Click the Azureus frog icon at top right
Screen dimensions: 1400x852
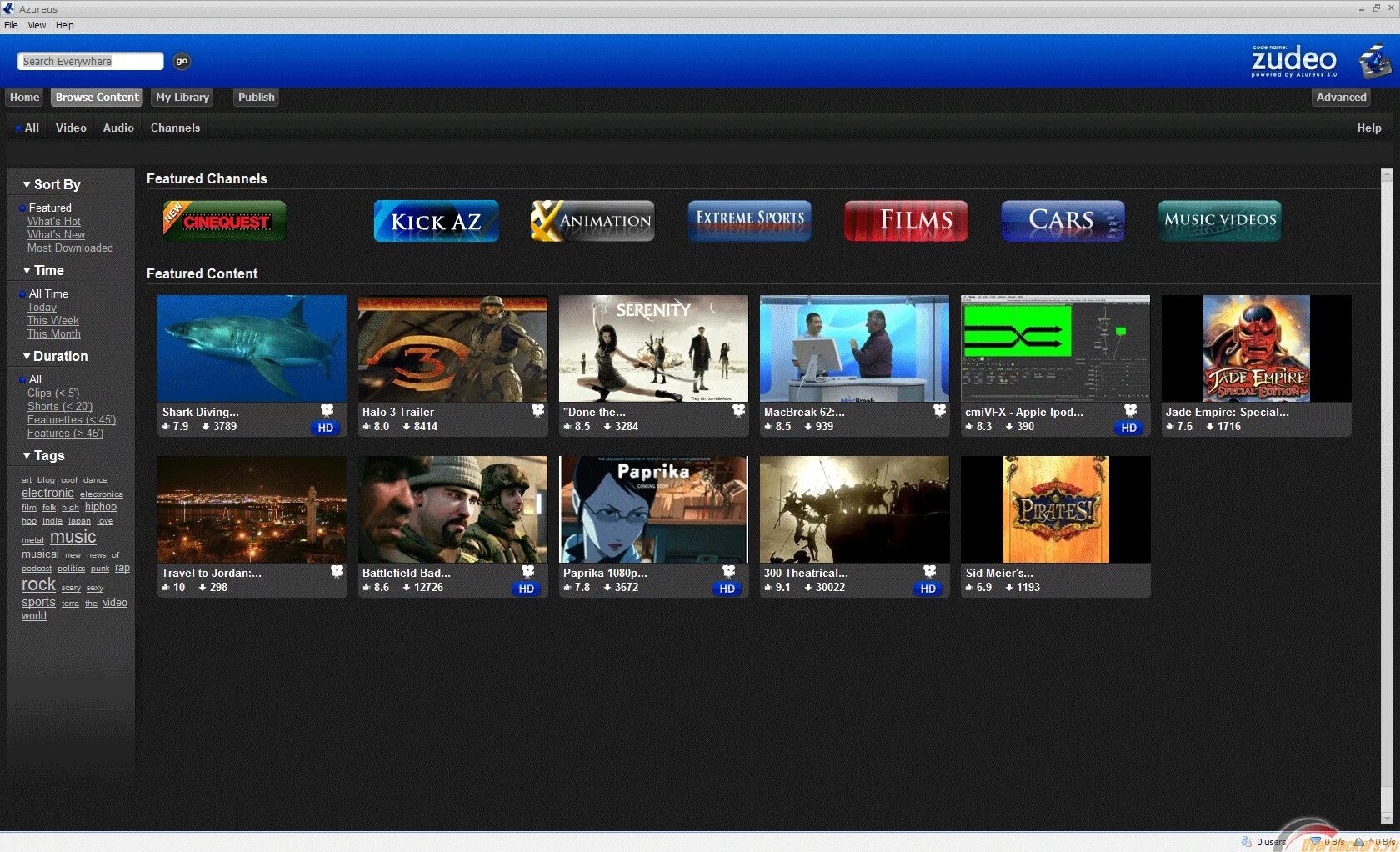click(x=1375, y=62)
